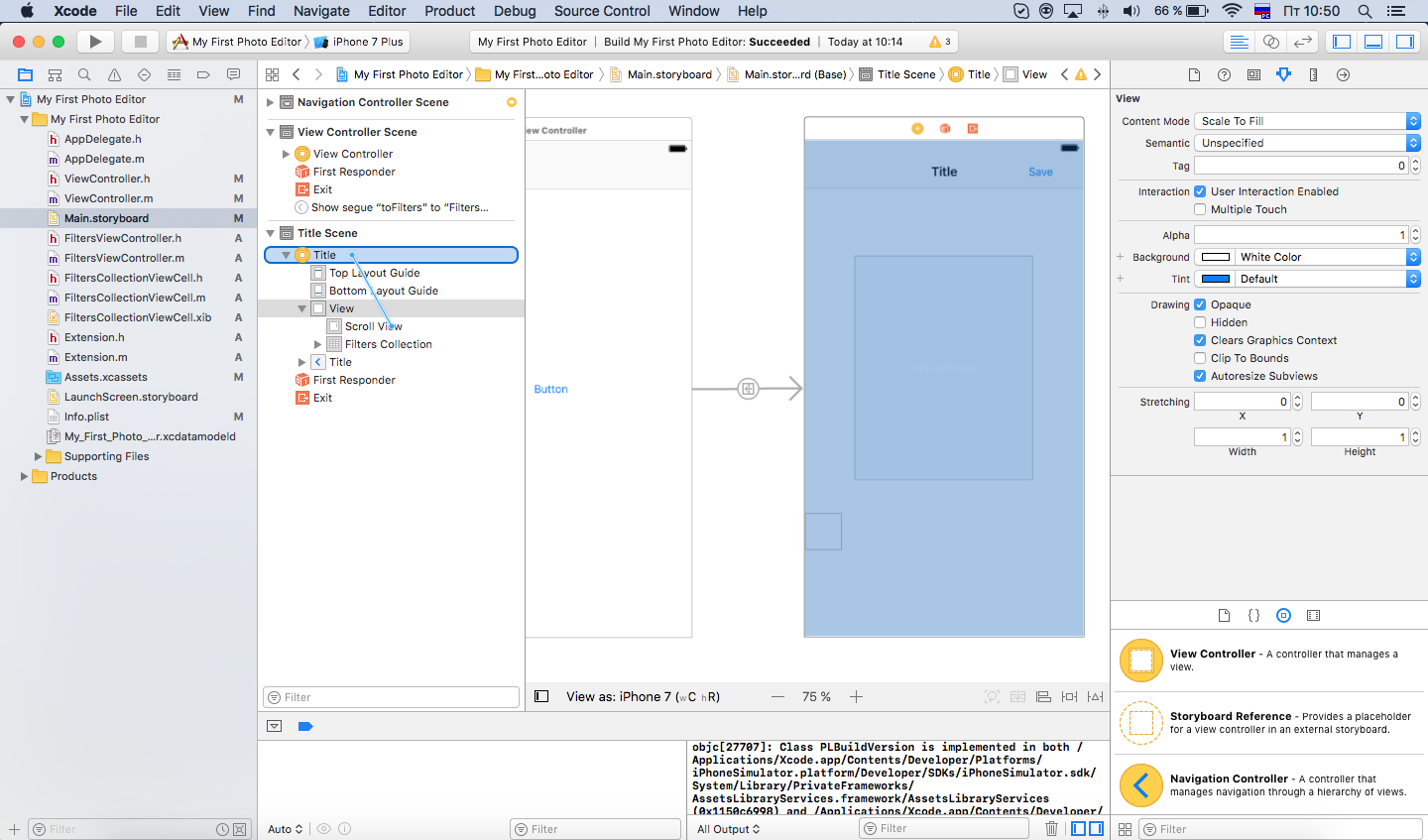This screenshot has width=1428, height=840.
Task: Open the Debug menu
Action: tap(515, 11)
